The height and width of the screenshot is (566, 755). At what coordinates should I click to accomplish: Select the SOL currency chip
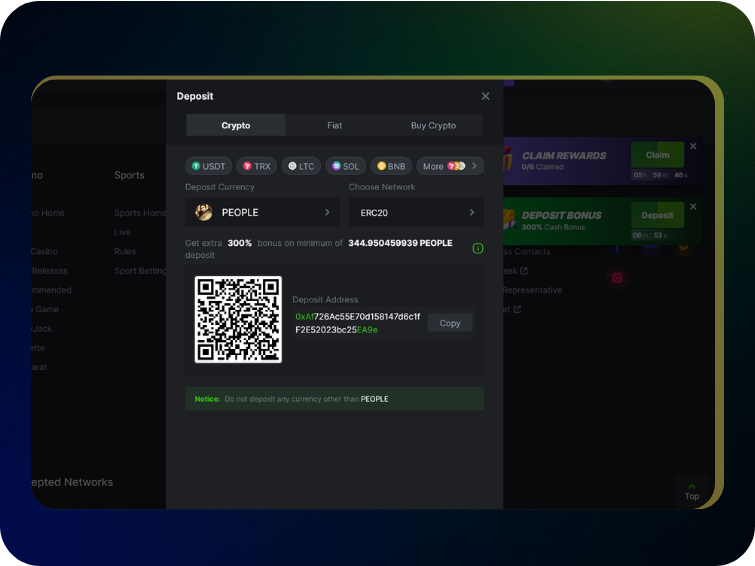pos(346,166)
